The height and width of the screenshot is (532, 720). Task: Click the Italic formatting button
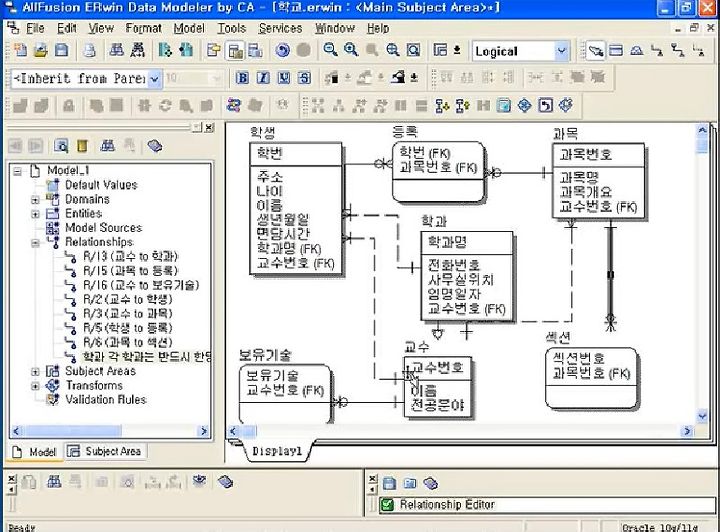[x=263, y=78]
